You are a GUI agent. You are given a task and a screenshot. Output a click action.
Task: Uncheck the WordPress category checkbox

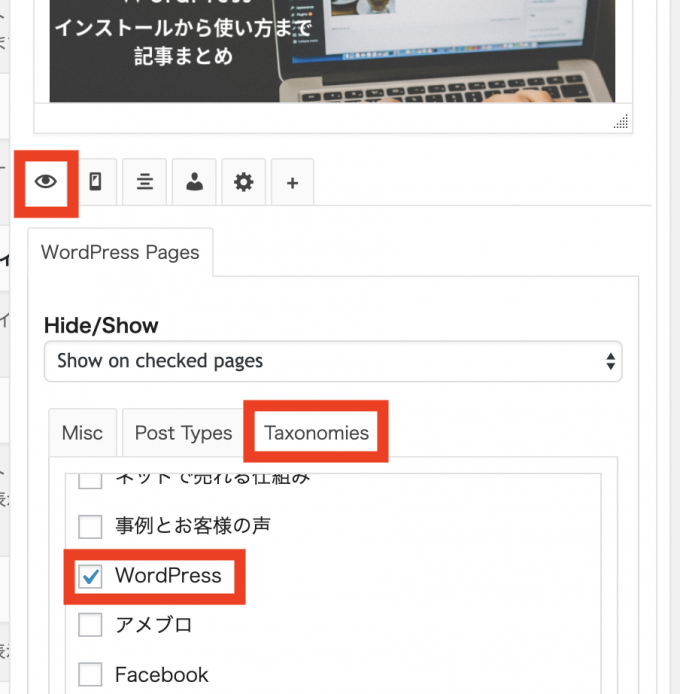click(x=90, y=576)
